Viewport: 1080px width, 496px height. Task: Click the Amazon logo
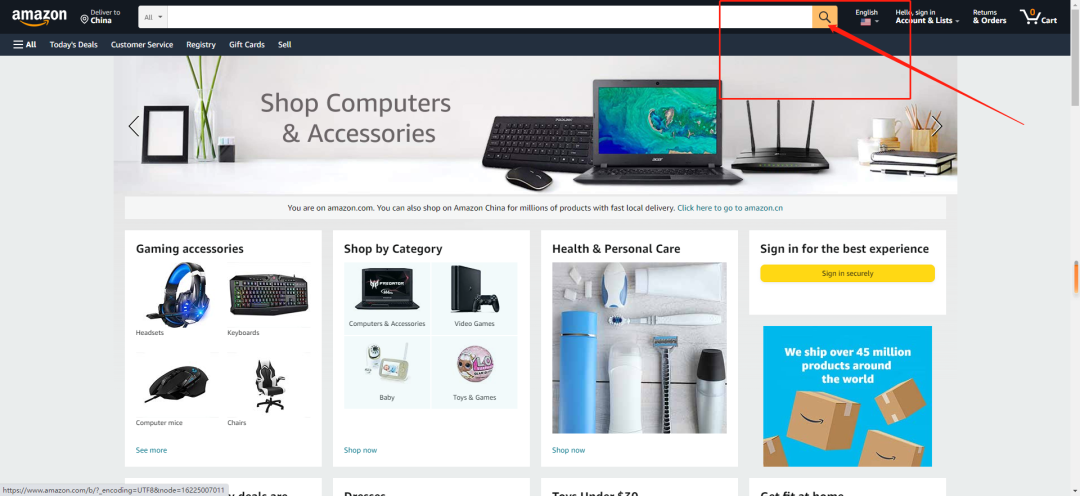(x=39, y=17)
